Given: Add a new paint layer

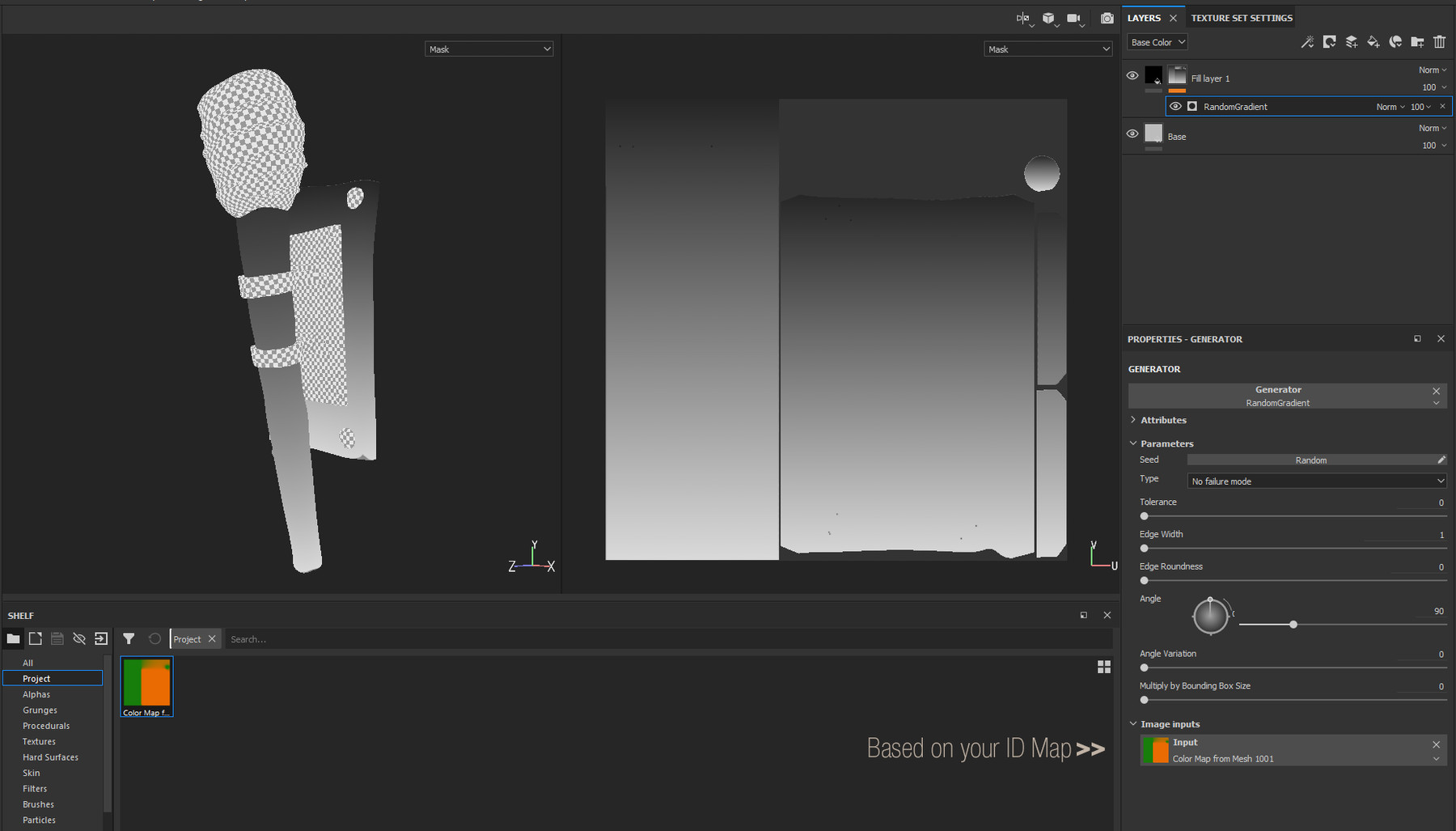Looking at the screenshot, I should pos(1351,42).
